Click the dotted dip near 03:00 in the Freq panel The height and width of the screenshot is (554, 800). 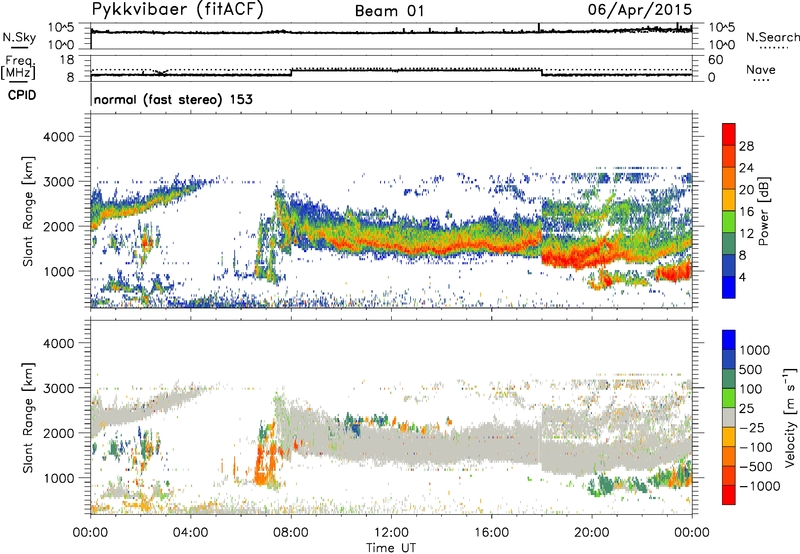click(x=161, y=71)
